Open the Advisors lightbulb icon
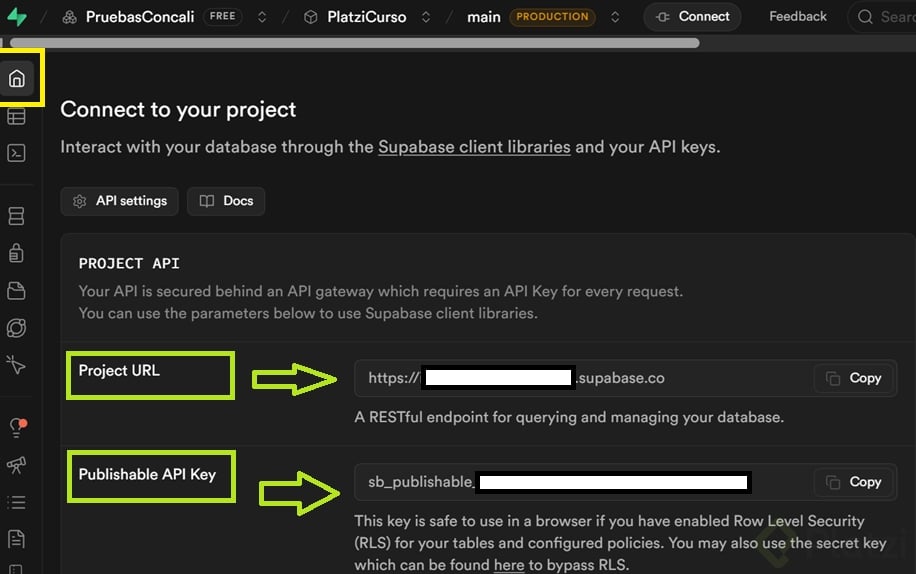The height and width of the screenshot is (574, 916). (x=16, y=428)
